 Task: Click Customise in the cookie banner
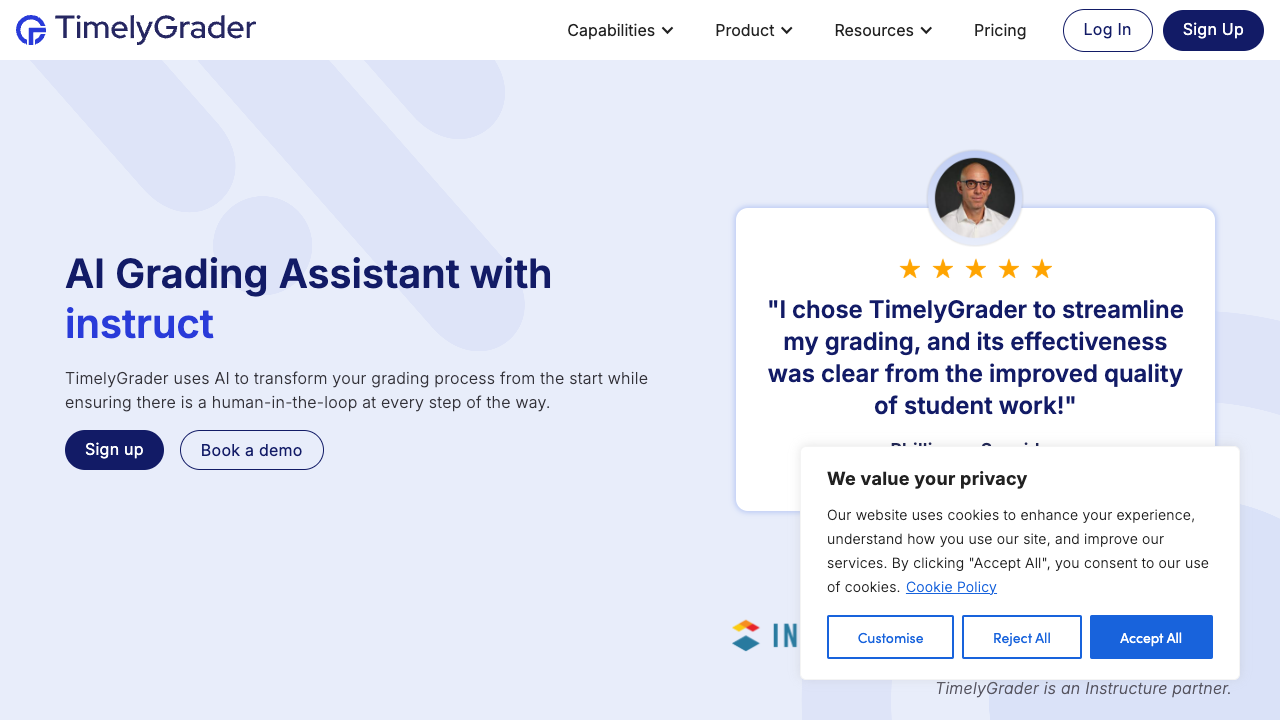[x=890, y=637]
